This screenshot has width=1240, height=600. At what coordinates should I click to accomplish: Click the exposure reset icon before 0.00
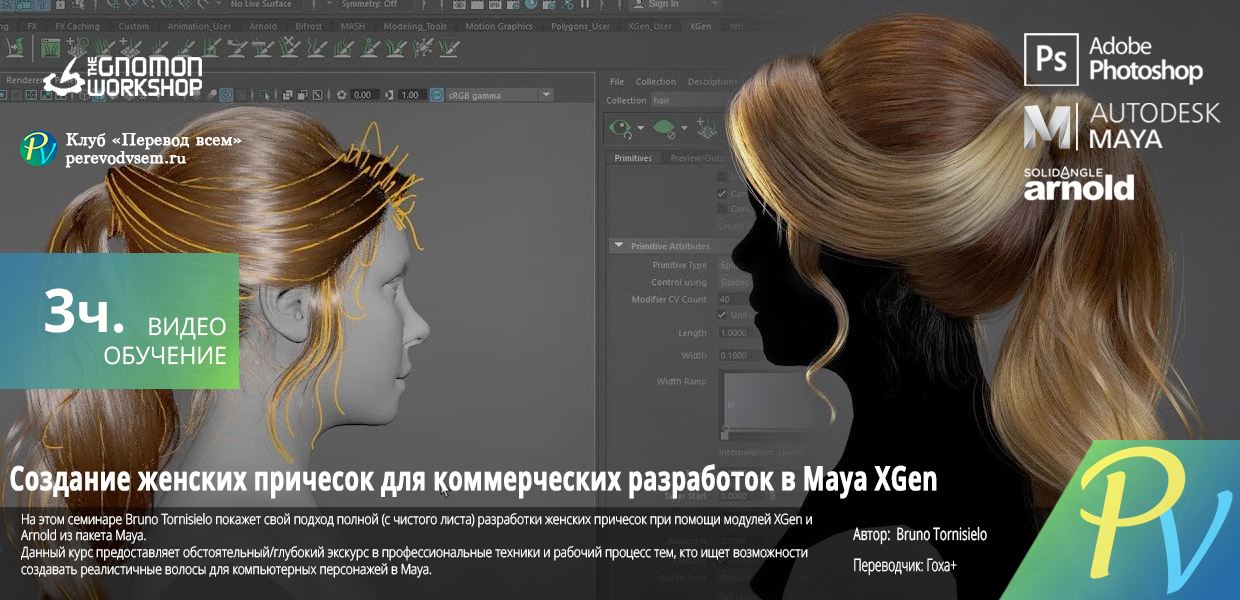point(341,95)
